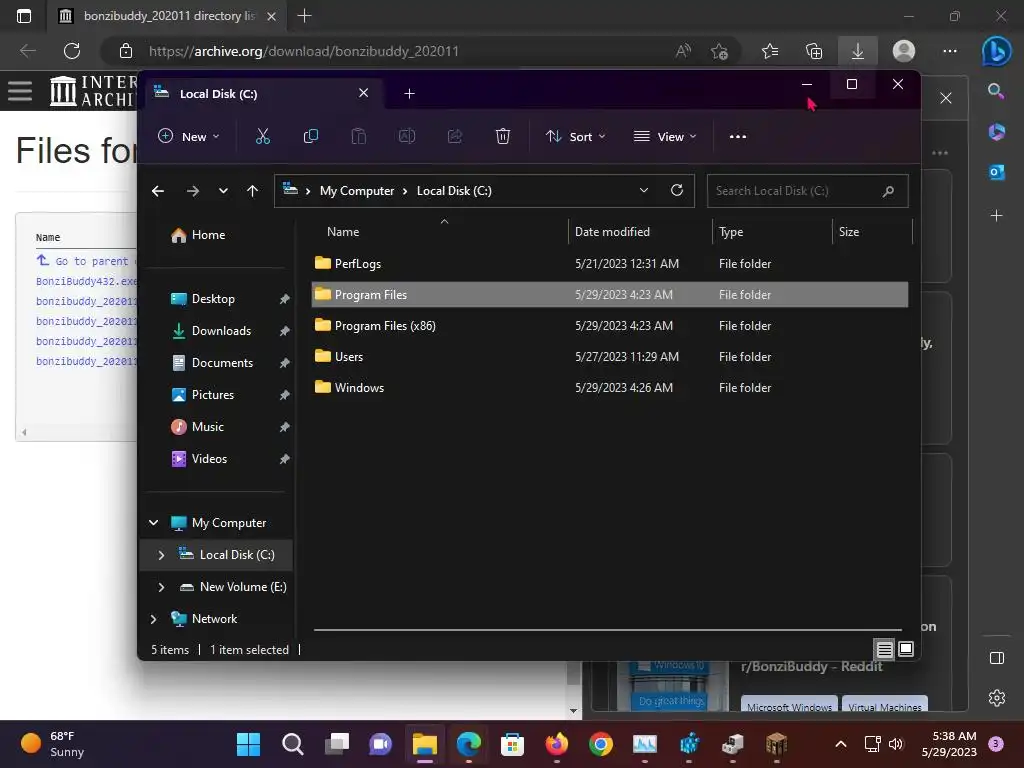1024x768 pixels.
Task: Expand the address bar history dropdown
Action: pyautogui.click(x=644, y=190)
